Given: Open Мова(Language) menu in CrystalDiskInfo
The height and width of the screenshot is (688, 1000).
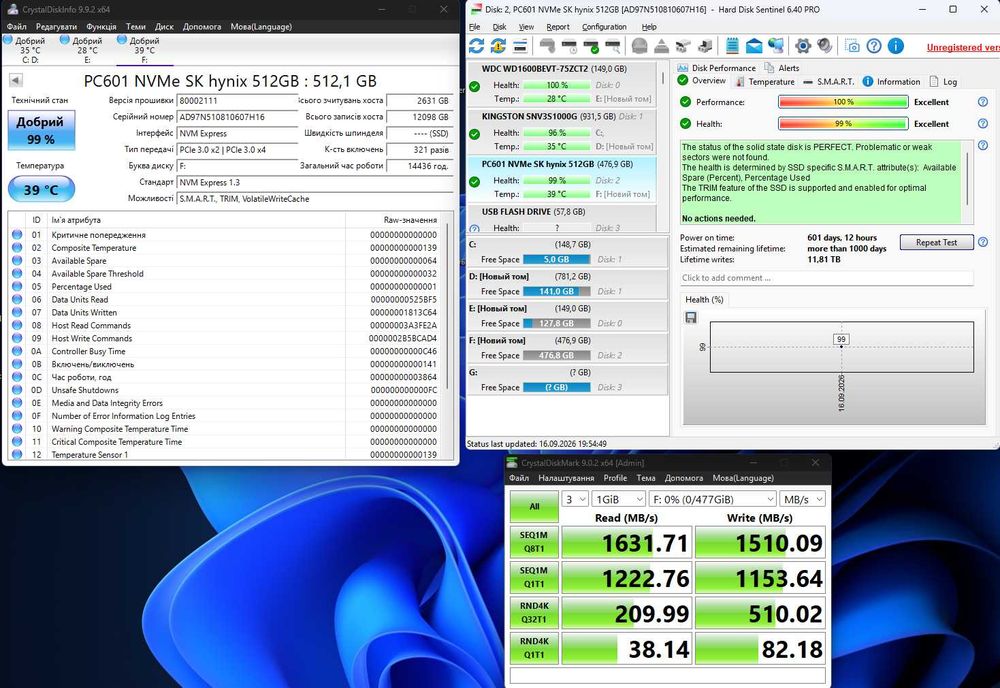Looking at the screenshot, I should coord(261,27).
